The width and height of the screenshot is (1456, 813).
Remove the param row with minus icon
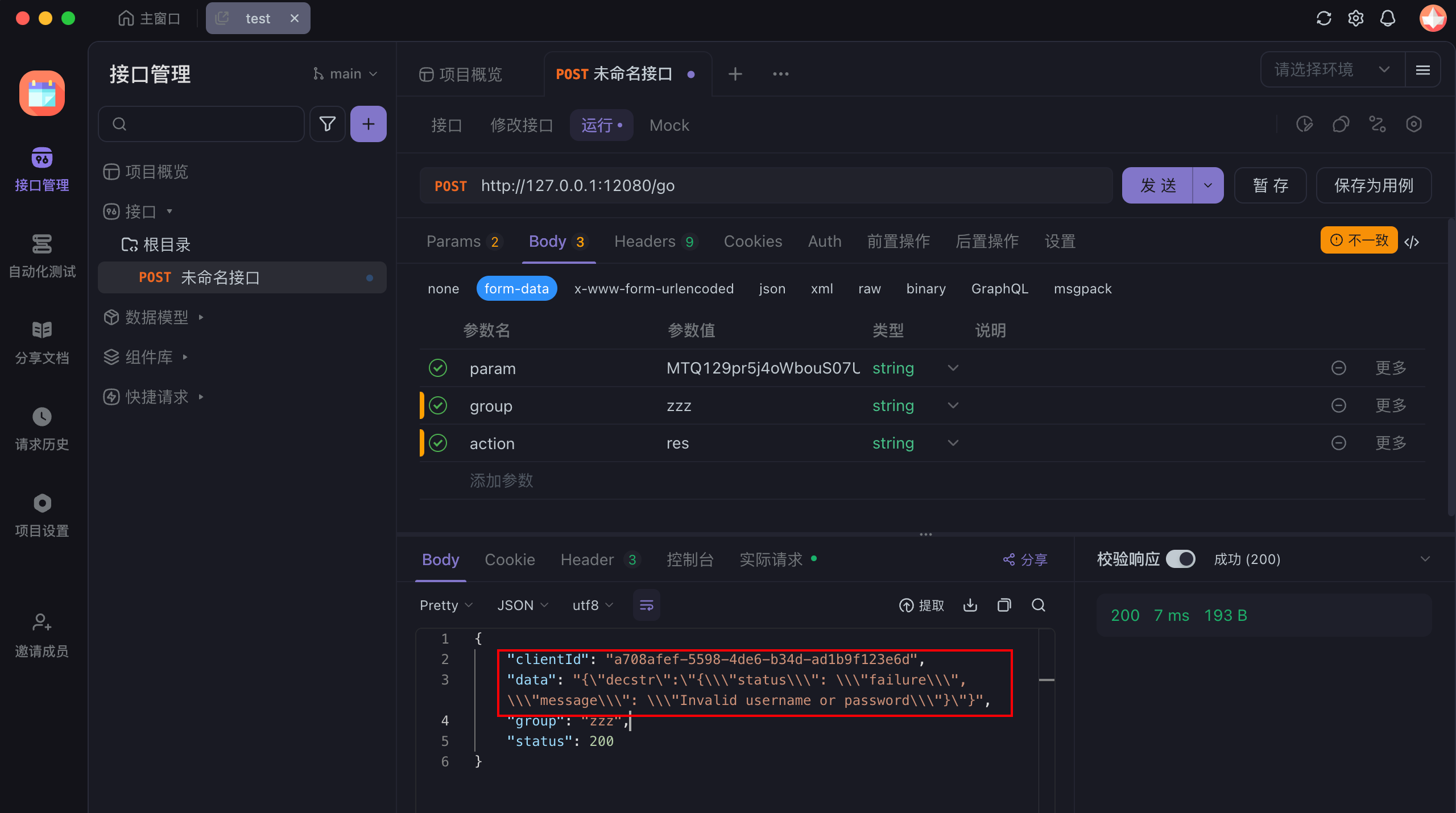coord(1339,368)
